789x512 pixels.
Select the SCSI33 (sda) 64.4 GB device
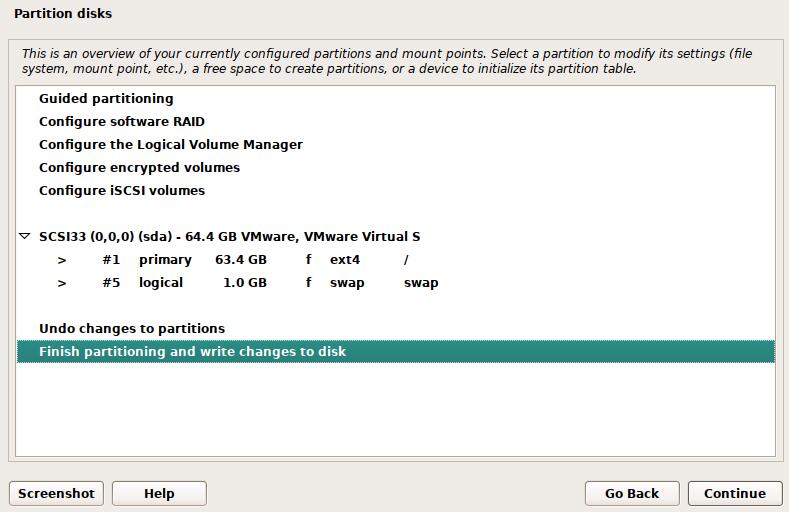(x=229, y=236)
